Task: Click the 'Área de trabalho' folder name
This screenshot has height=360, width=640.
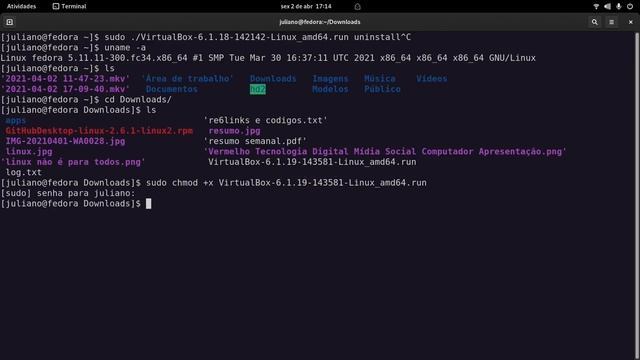Action: click(x=187, y=78)
